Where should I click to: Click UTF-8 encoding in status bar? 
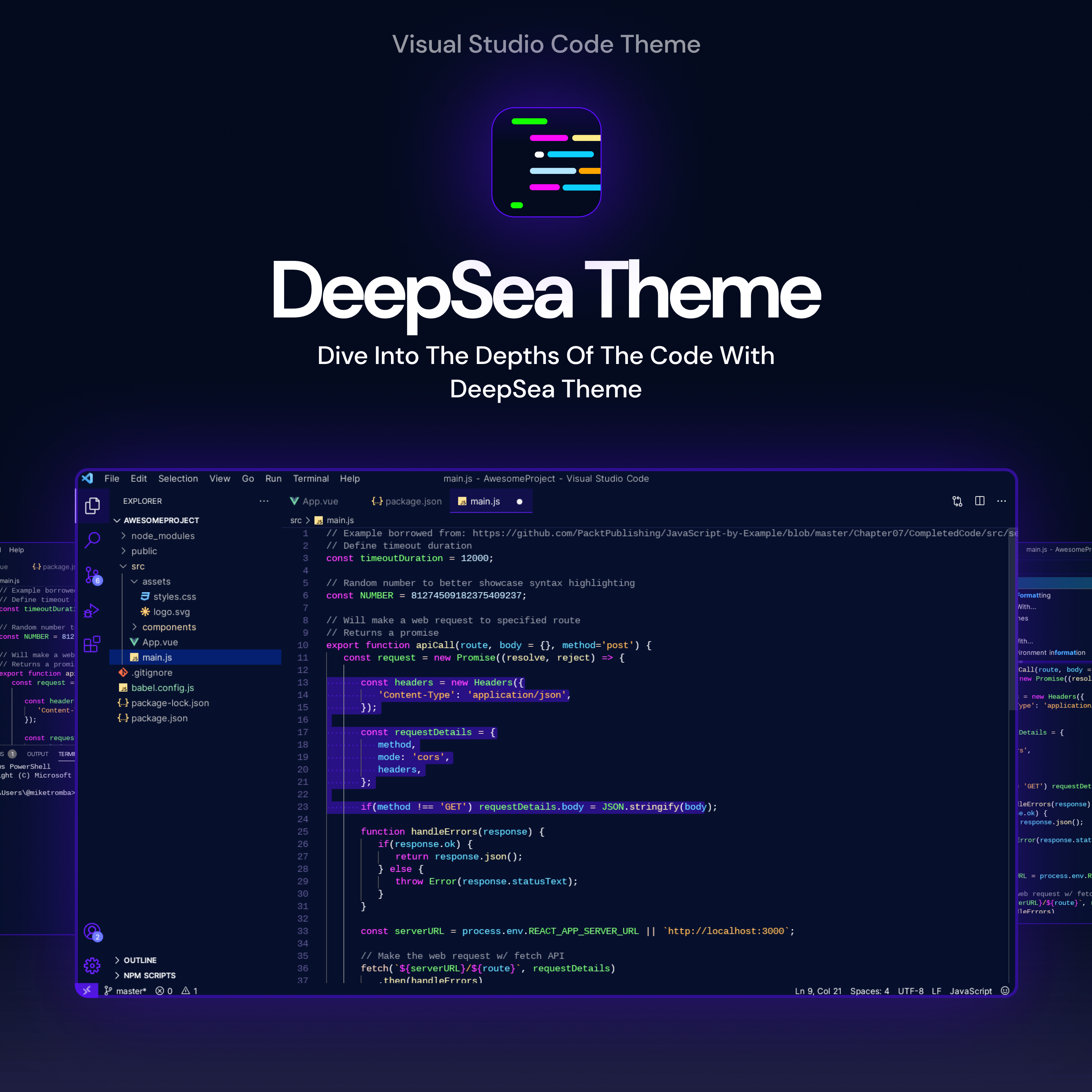click(911, 991)
